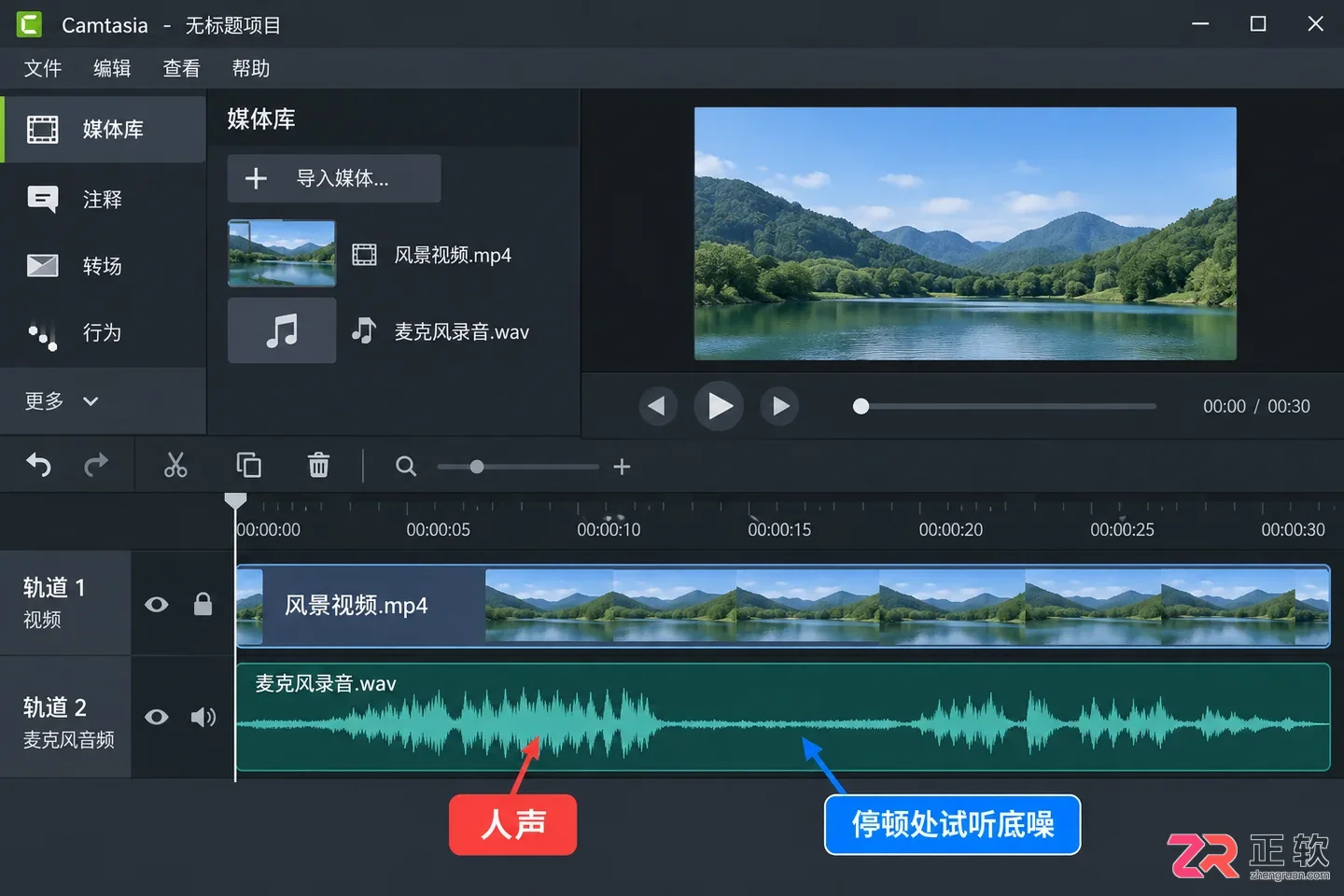Redo the action with the redo arrow
1344x896 pixels.
tap(96, 465)
